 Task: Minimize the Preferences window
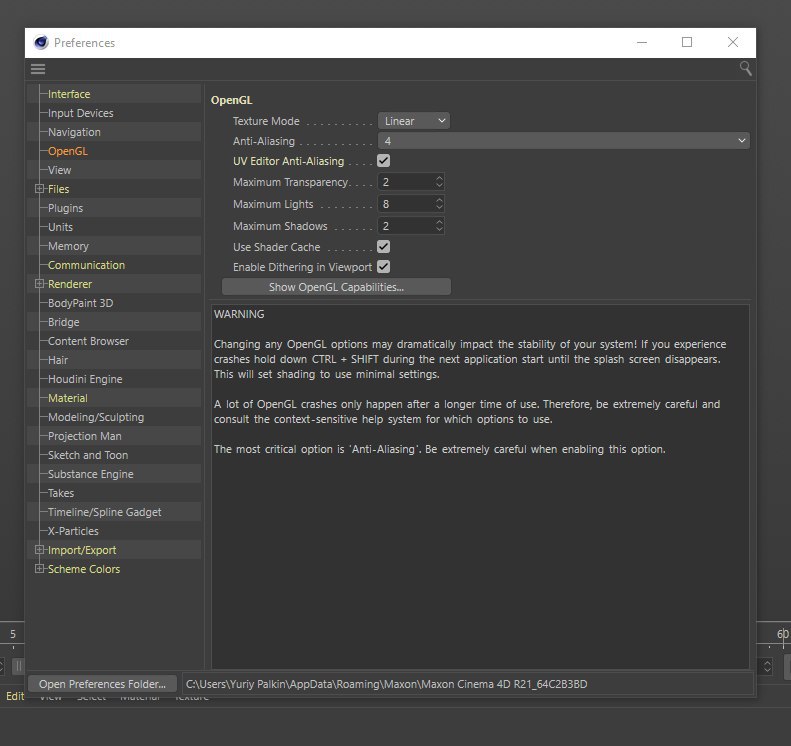[x=642, y=42]
